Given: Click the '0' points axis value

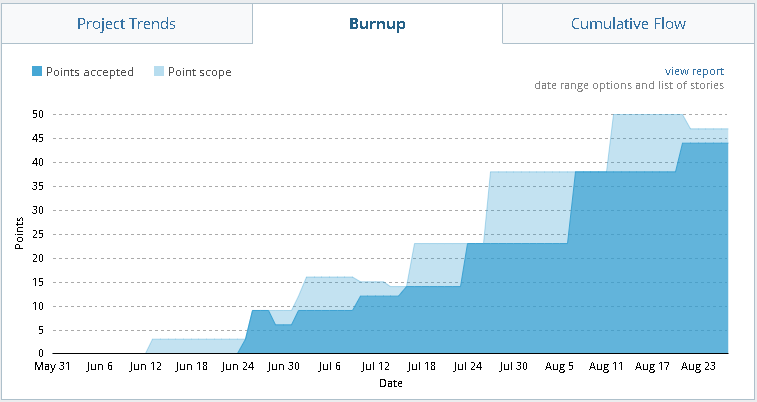Looking at the screenshot, I should click(x=41, y=353).
